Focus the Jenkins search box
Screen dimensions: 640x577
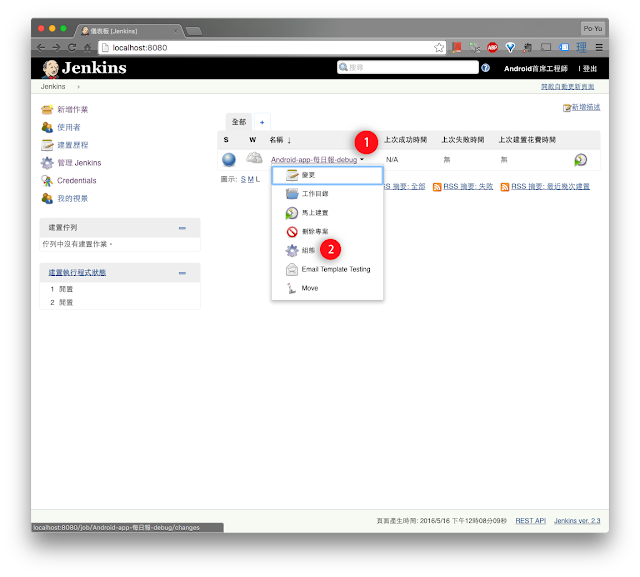[408, 67]
